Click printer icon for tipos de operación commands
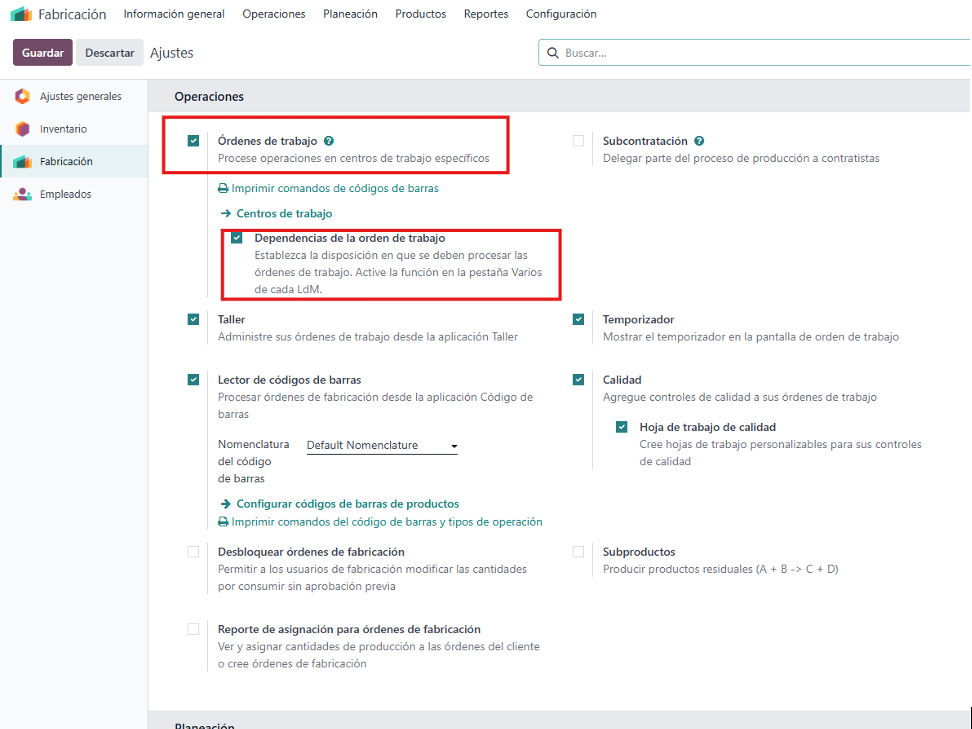This screenshot has height=729, width=972. point(223,522)
